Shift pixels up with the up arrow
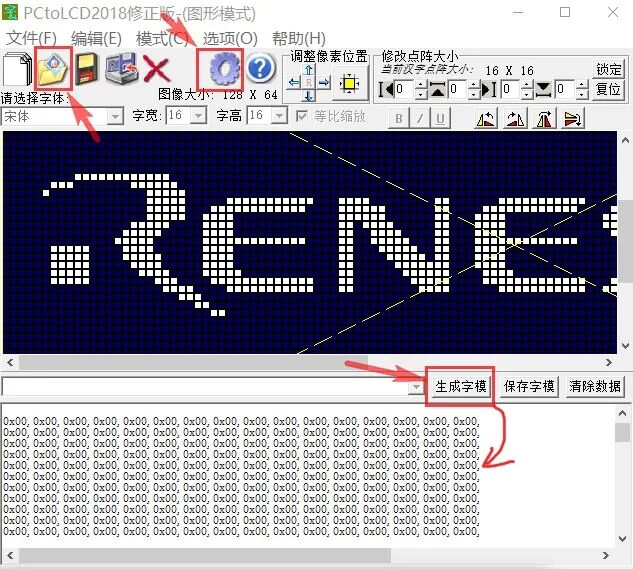 coord(309,69)
